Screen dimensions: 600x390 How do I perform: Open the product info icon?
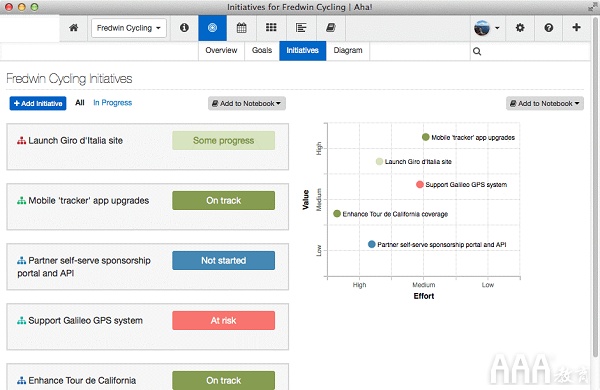(184, 28)
